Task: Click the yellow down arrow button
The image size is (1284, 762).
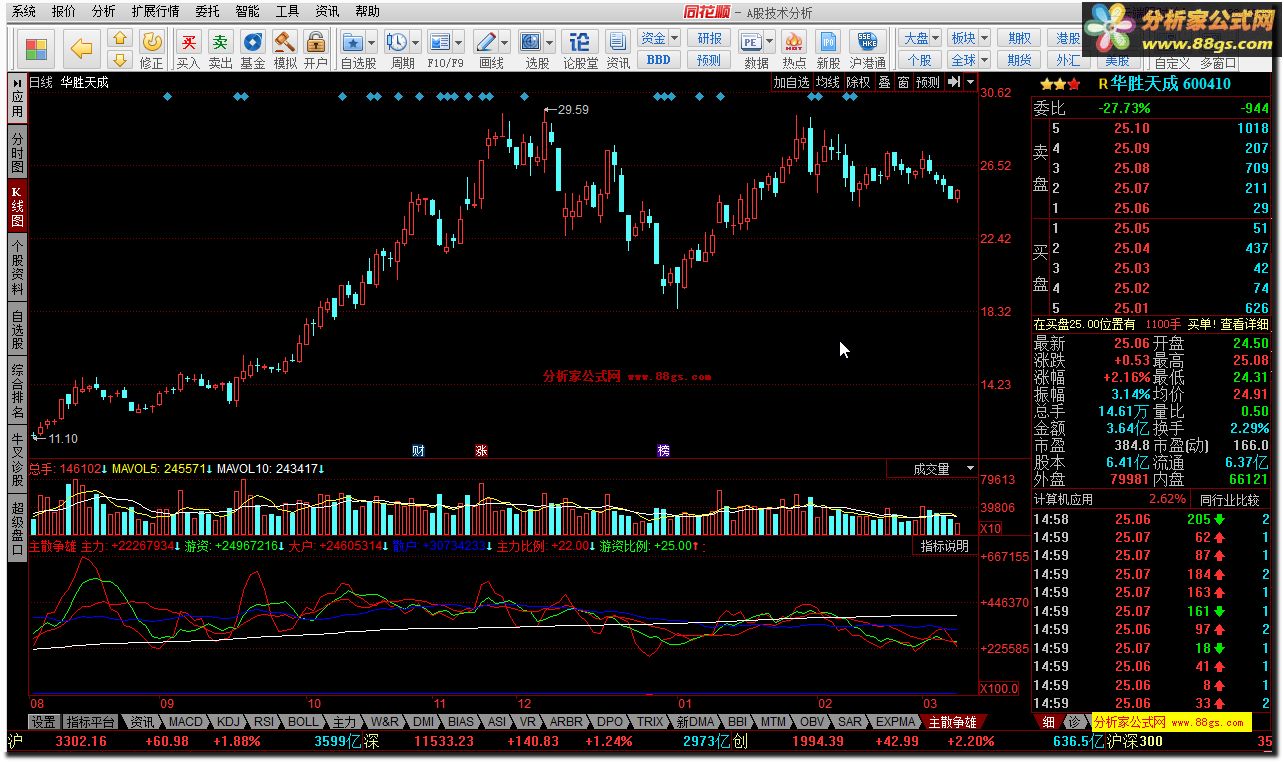Action: pos(120,60)
